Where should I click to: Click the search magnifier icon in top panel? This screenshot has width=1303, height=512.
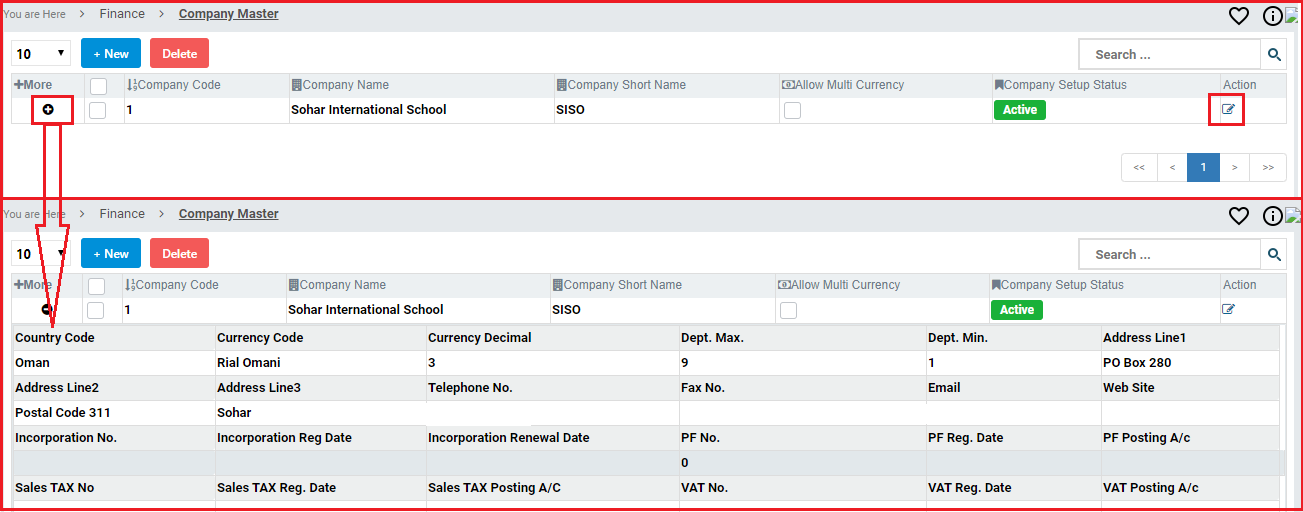coord(1274,55)
